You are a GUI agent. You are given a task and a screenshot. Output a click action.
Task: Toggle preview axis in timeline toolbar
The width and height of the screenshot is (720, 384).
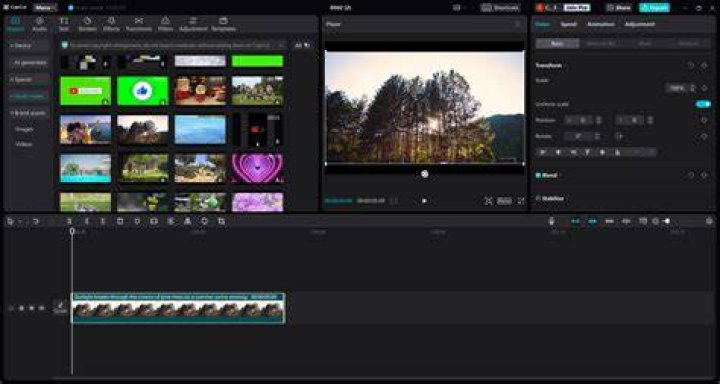coord(626,221)
